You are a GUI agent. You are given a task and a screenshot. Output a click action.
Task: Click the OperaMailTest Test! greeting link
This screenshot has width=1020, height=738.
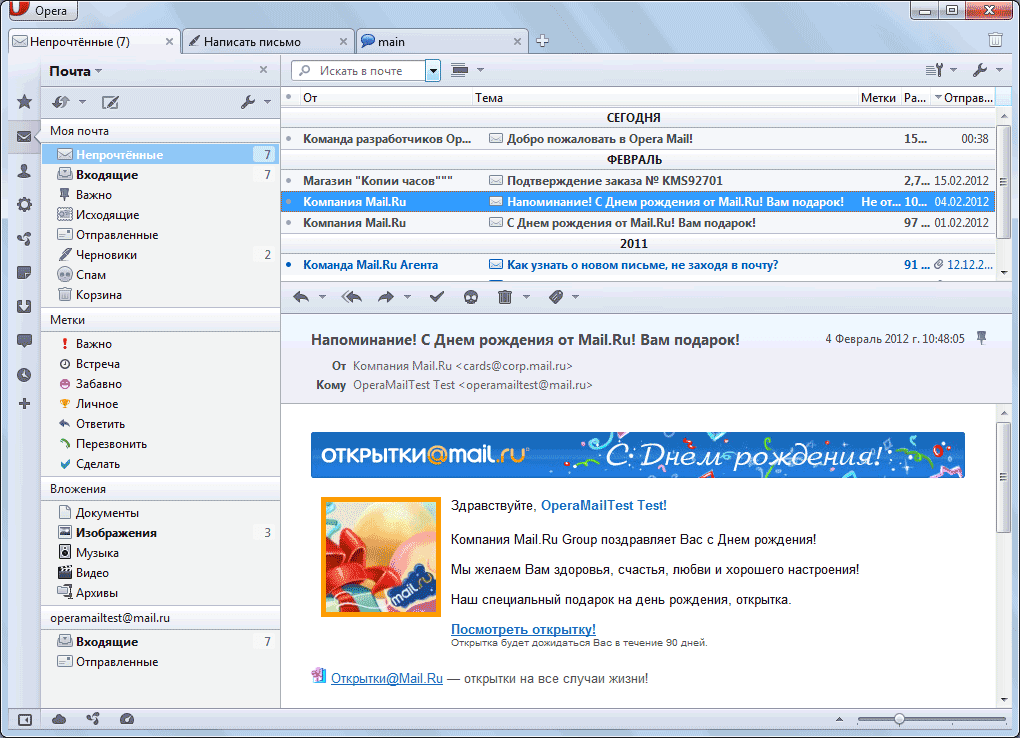click(604, 505)
